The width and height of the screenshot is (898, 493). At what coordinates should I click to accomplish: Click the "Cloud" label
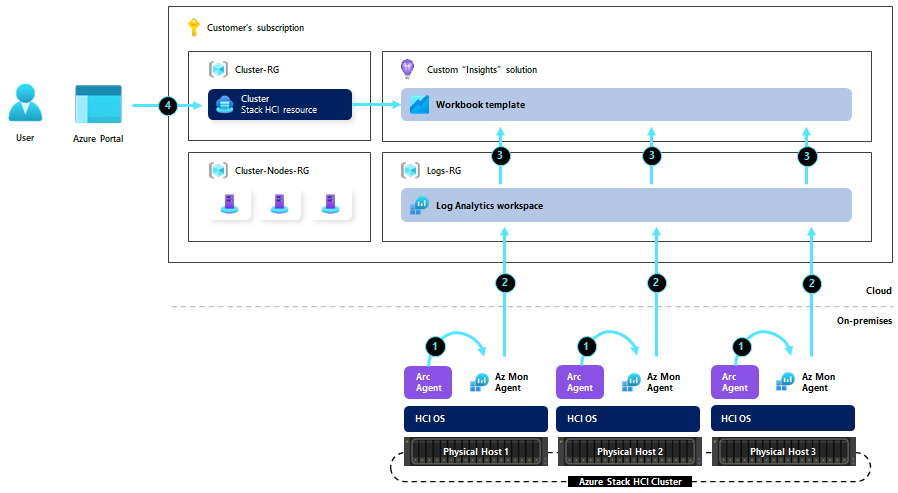(879, 290)
